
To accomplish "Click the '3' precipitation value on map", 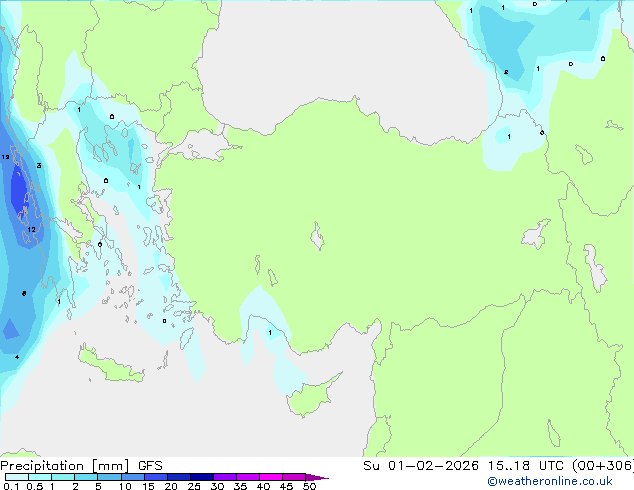I will tap(39, 165).
